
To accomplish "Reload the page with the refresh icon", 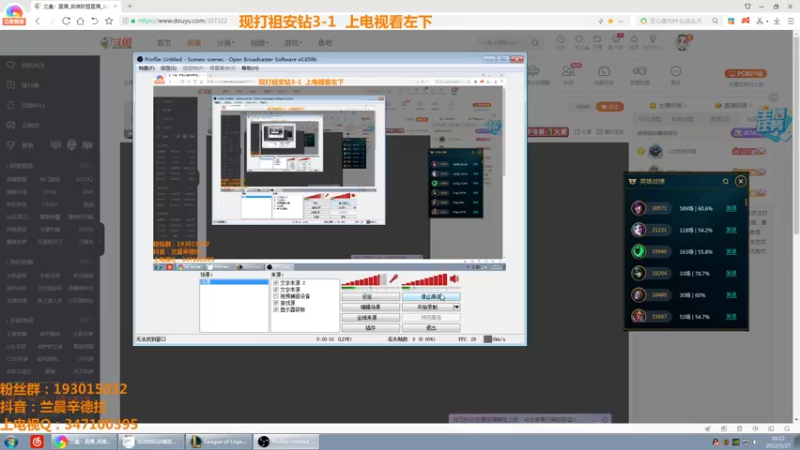I will pyautogui.click(x=66, y=21).
